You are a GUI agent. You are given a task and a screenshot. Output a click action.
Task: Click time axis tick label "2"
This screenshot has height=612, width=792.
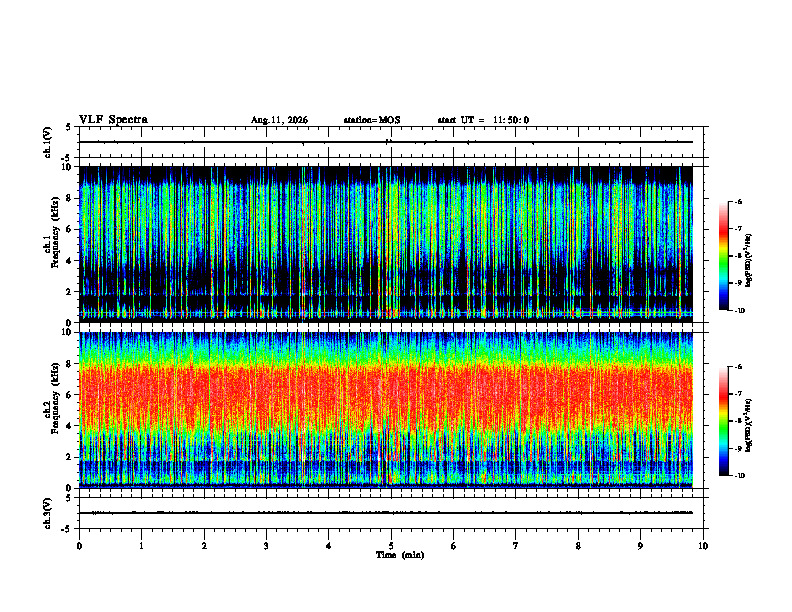[x=204, y=546]
